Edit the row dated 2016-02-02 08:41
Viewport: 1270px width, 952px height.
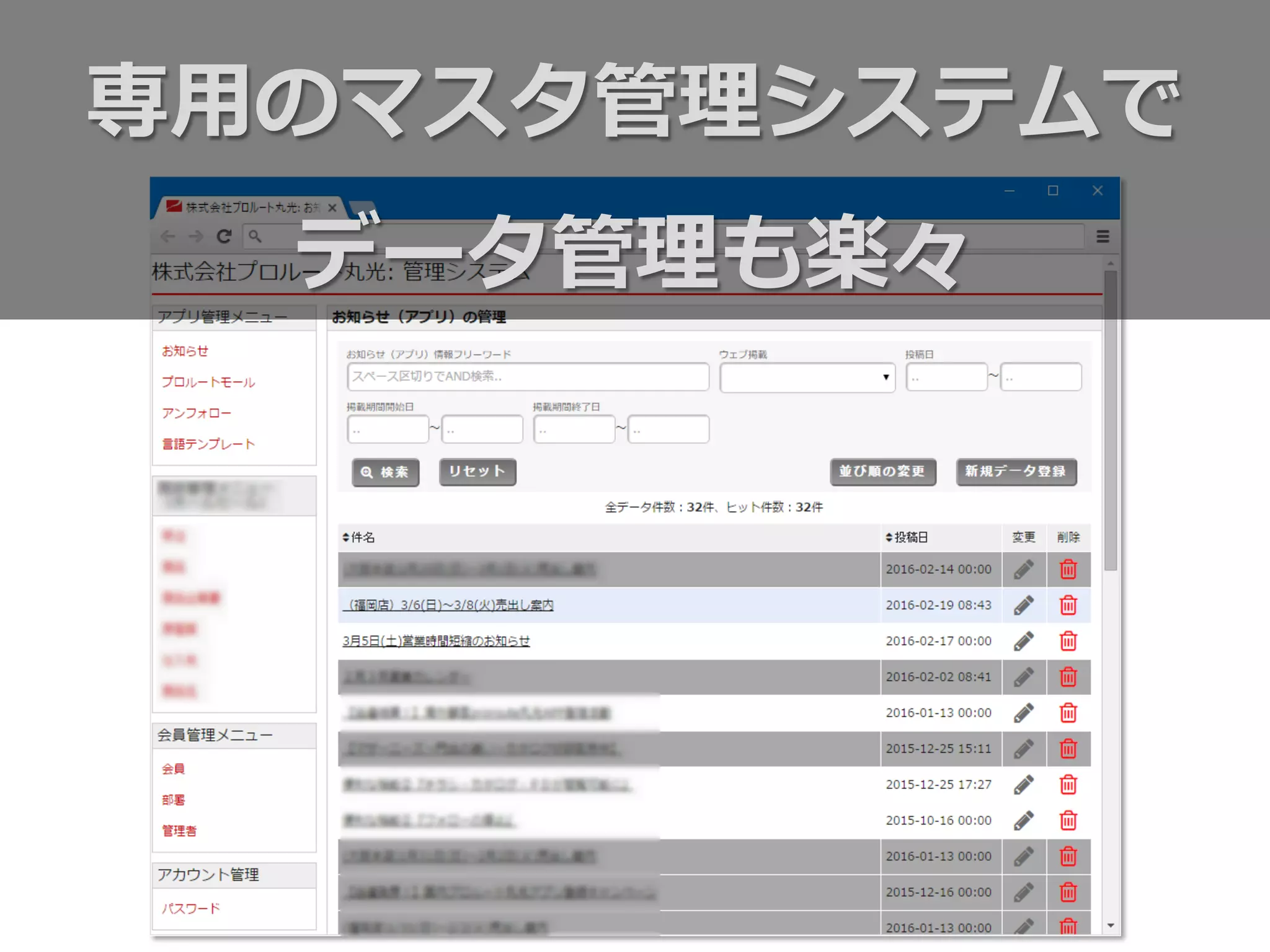coord(1024,677)
